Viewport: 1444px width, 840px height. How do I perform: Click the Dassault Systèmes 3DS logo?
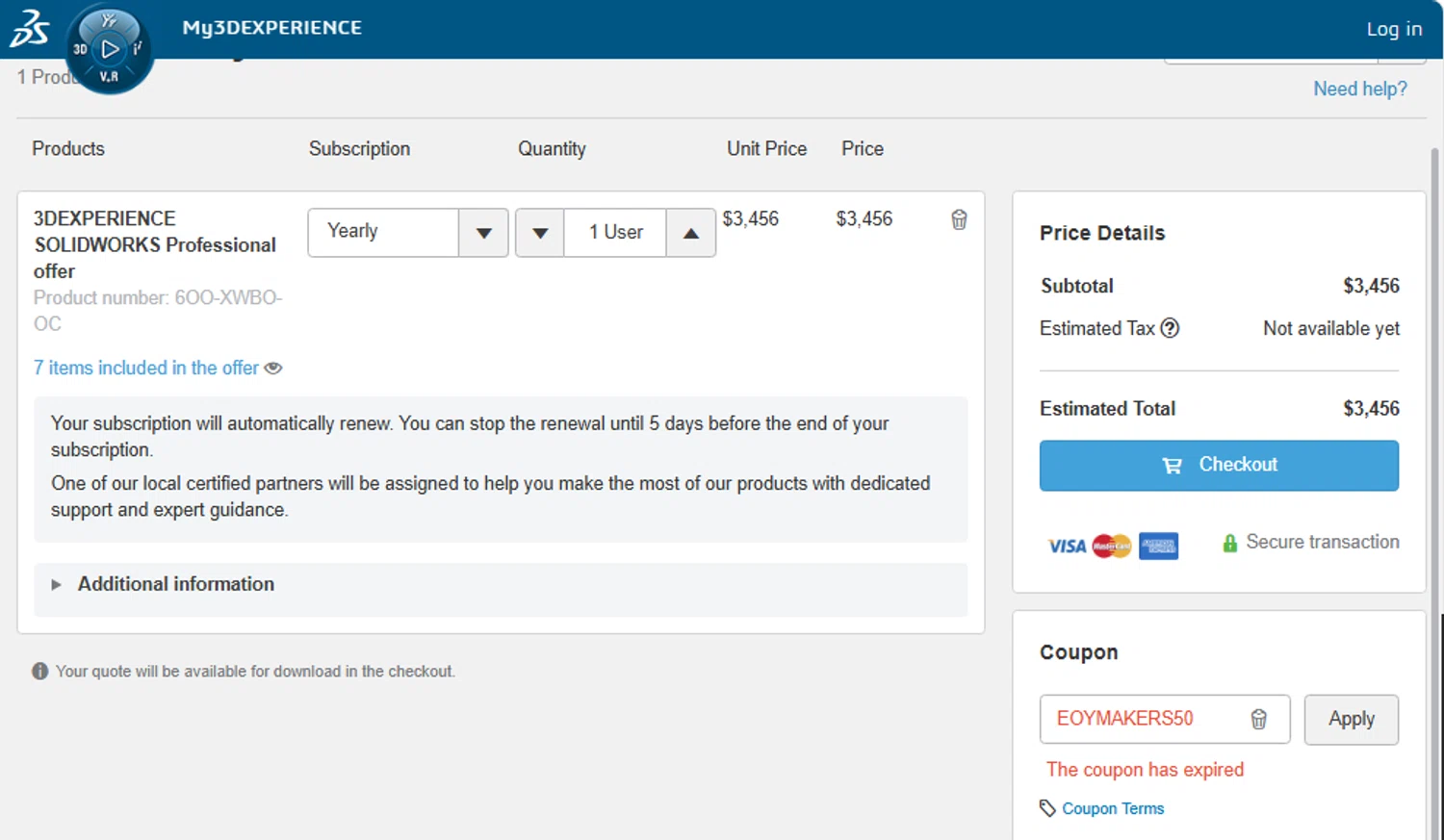29,29
